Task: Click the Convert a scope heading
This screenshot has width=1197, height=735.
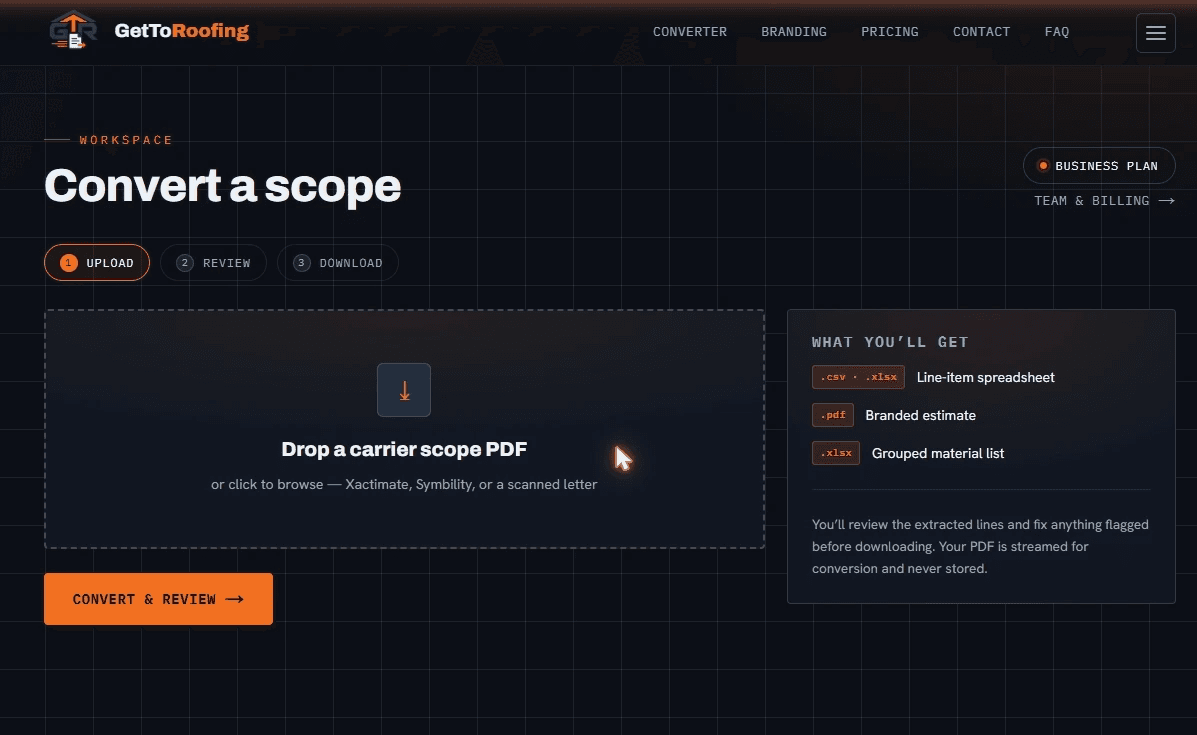Action: [x=222, y=185]
